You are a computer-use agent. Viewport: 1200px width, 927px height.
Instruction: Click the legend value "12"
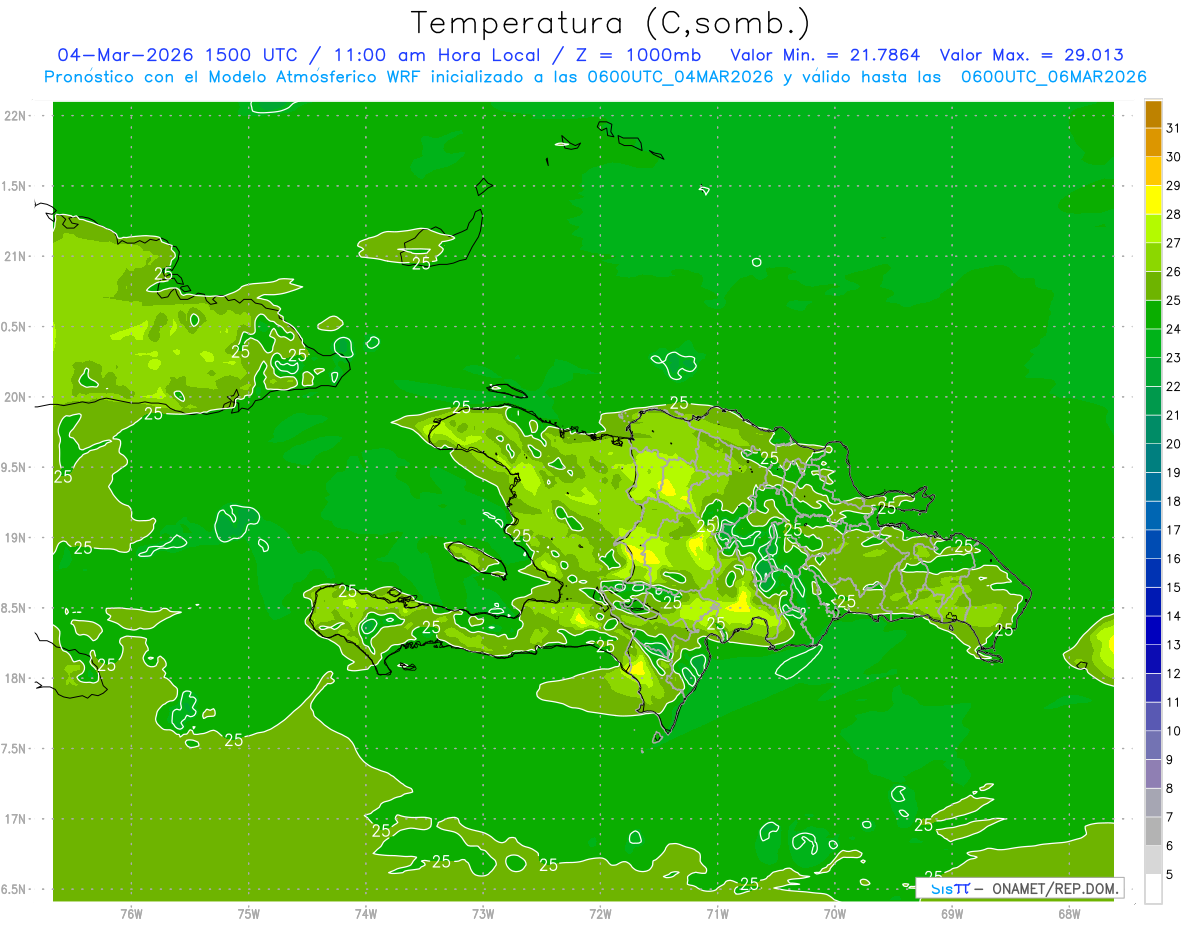coord(1173,674)
